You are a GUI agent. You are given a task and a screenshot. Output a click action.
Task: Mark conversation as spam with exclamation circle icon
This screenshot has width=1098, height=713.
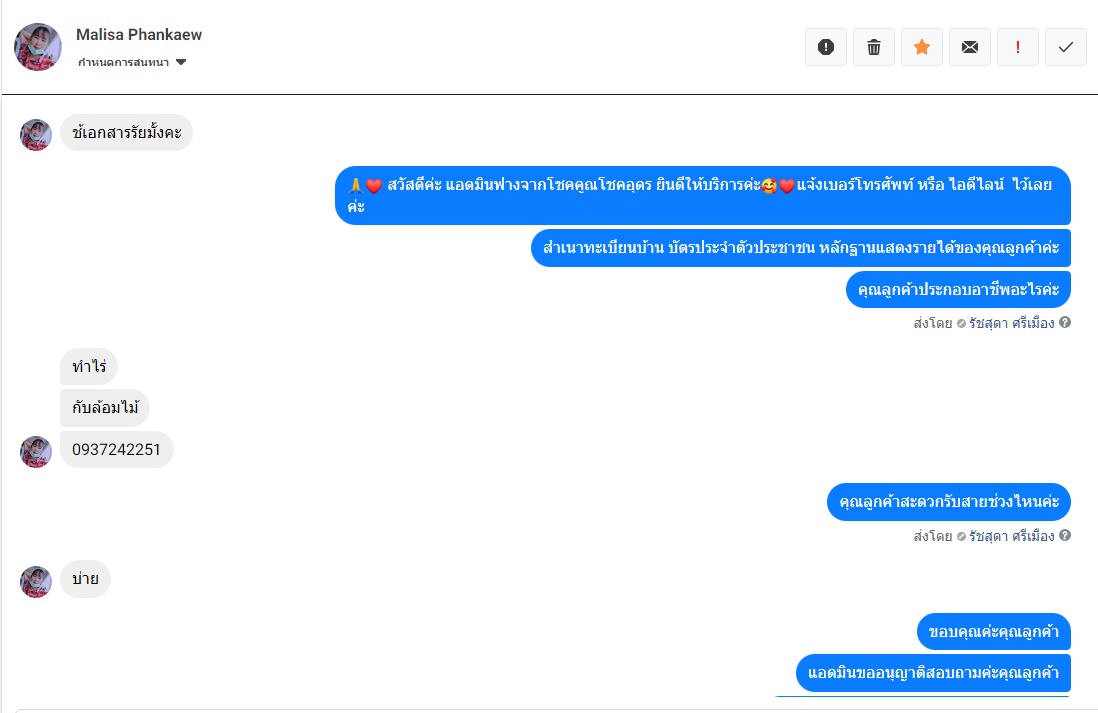coord(826,47)
